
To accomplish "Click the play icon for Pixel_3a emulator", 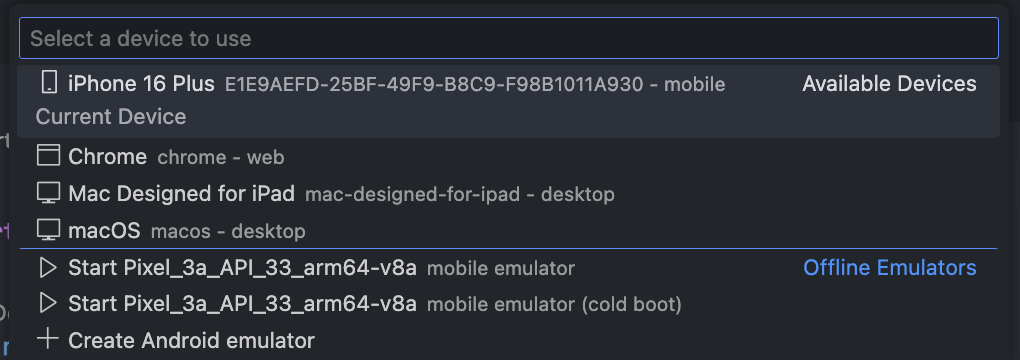I will point(48,268).
